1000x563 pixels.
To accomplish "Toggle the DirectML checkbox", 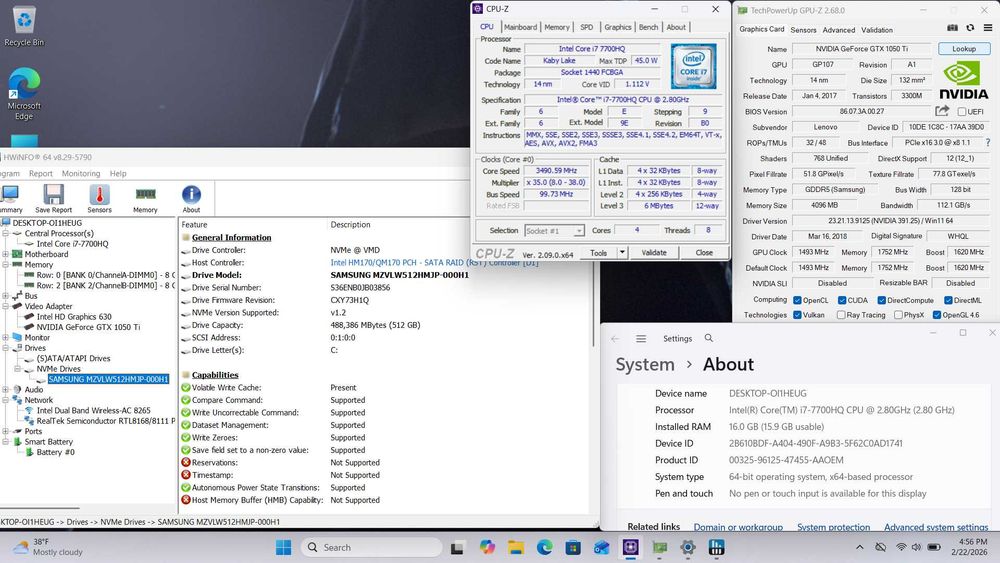I will pos(948,300).
